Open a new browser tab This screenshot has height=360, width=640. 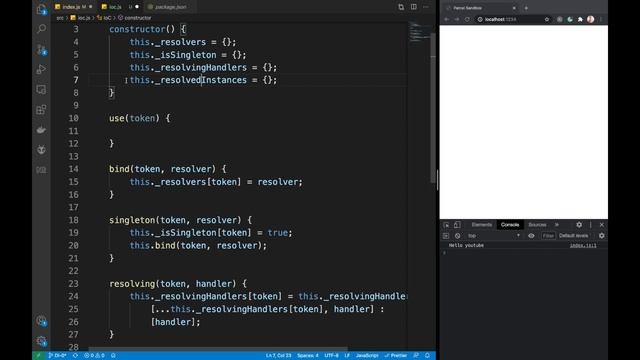(526, 8)
